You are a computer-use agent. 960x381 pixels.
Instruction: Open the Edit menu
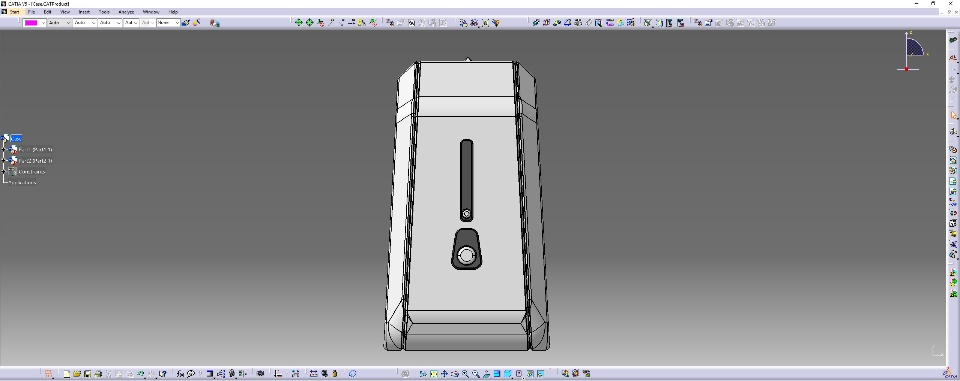(47, 12)
